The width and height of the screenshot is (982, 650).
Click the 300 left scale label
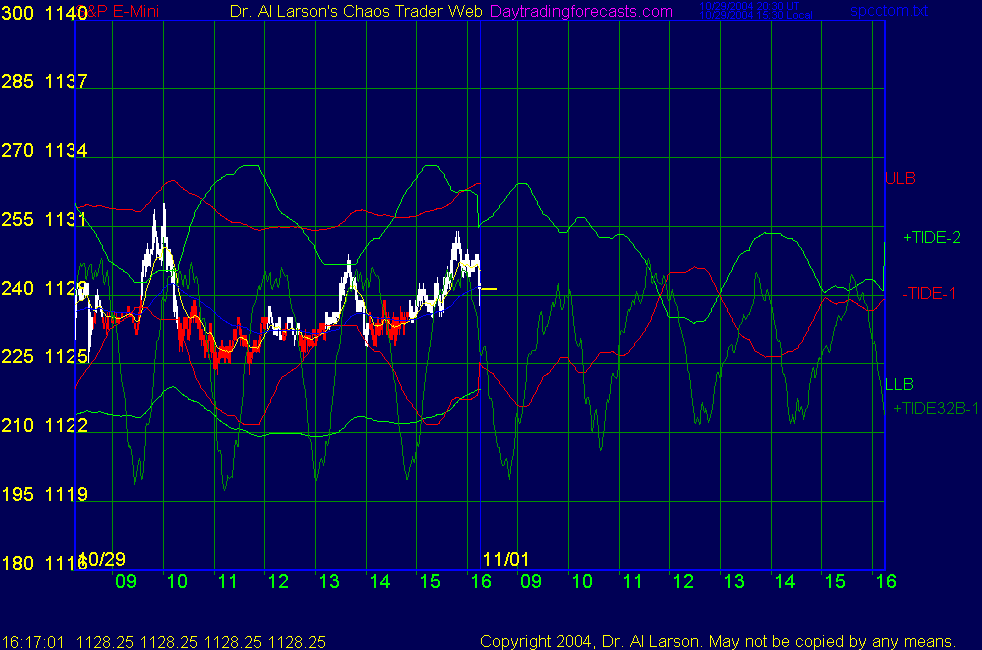[17, 13]
